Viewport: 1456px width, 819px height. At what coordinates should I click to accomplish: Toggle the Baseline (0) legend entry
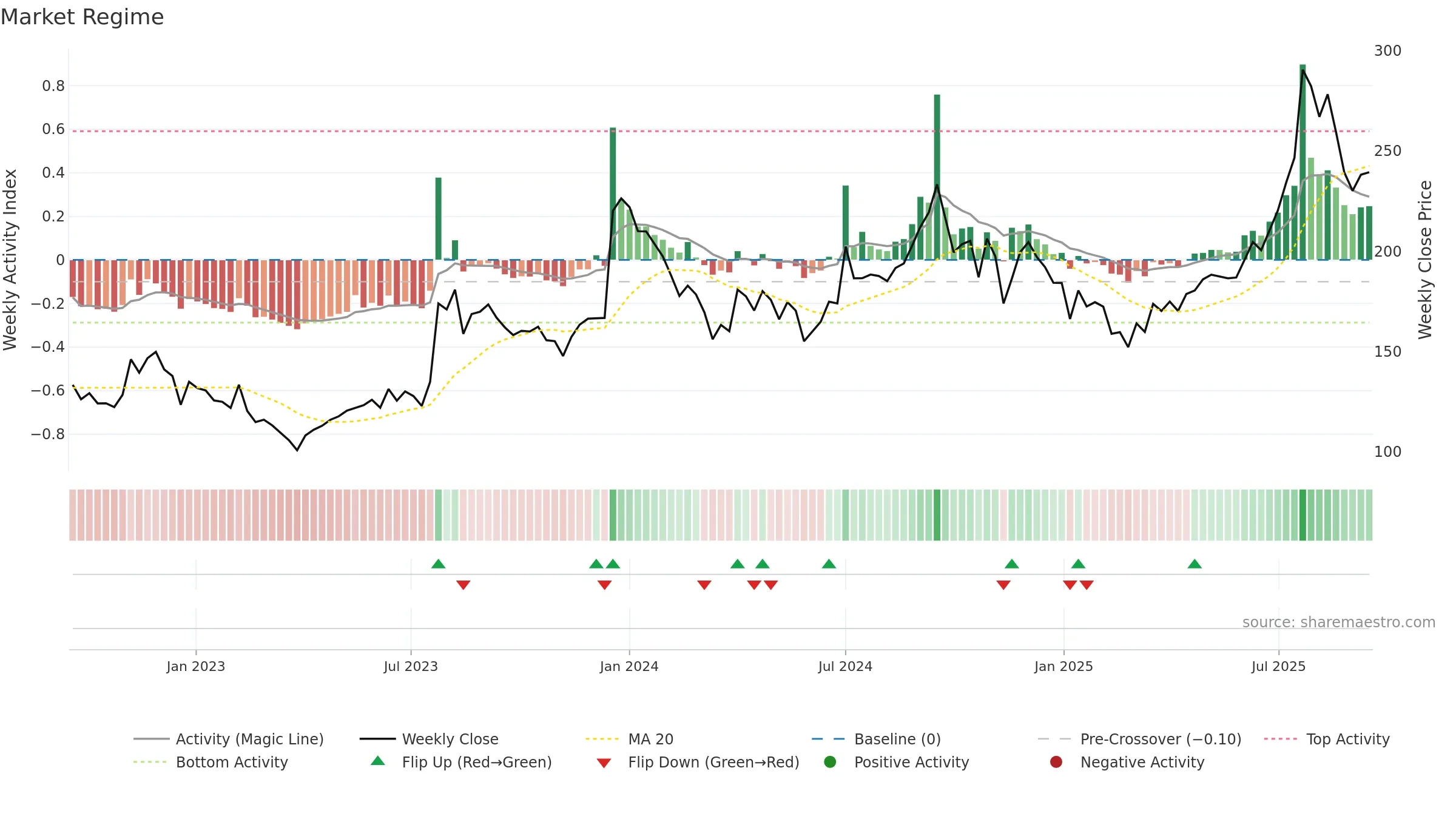[x=876, y=739]
